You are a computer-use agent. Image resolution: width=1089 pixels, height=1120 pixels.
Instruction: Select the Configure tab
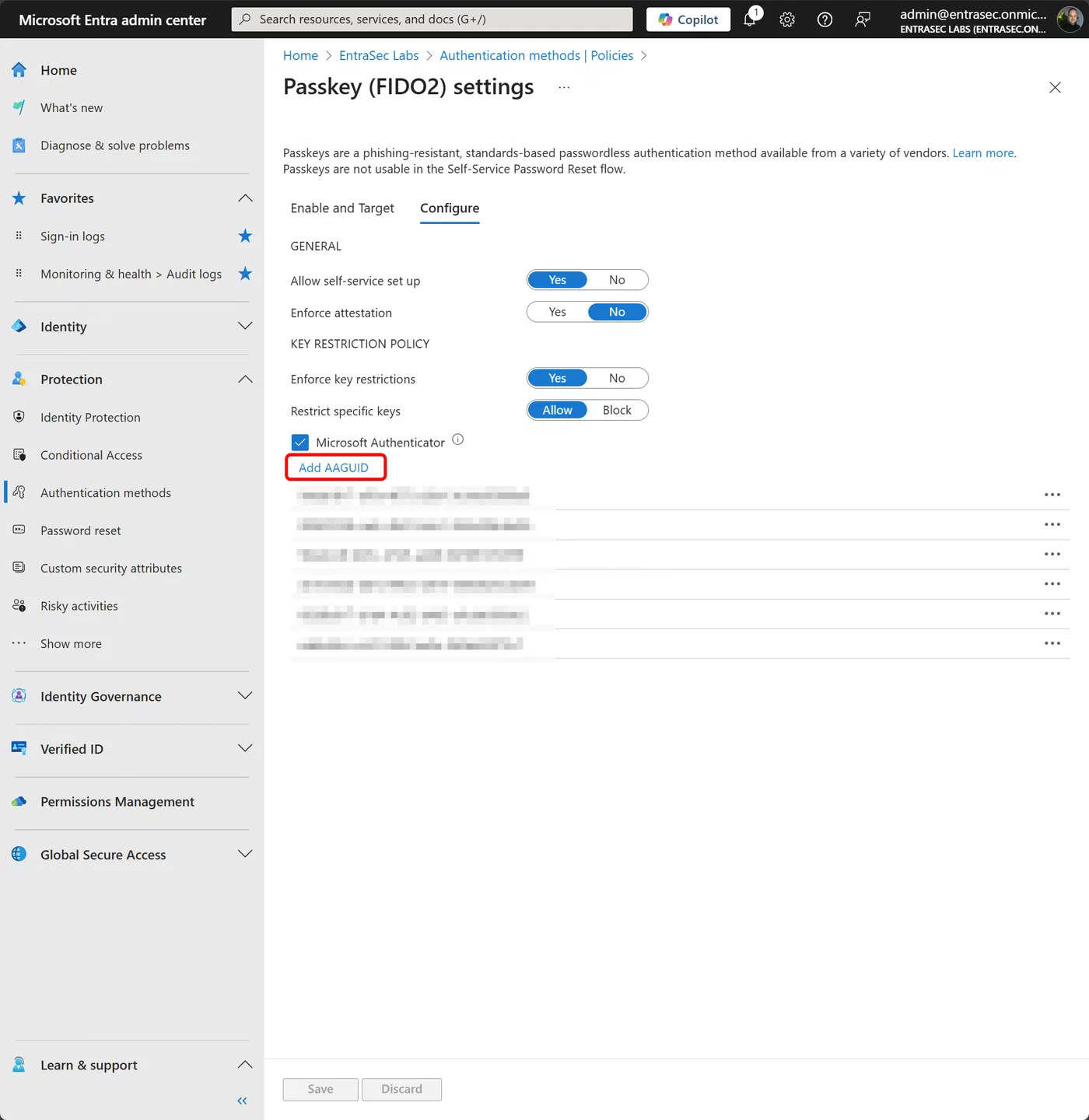click(450, 208)
